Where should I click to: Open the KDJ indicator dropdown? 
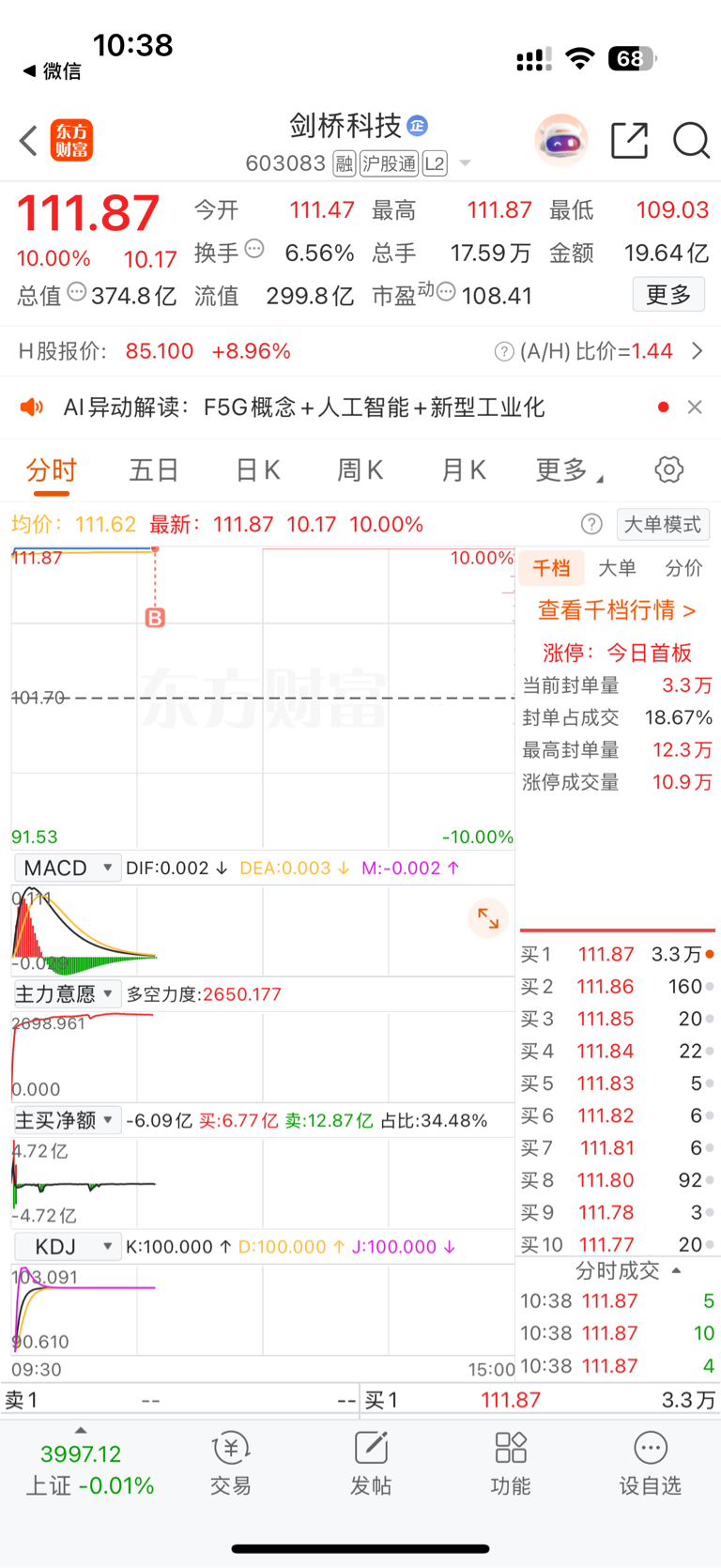[67, 1247]
